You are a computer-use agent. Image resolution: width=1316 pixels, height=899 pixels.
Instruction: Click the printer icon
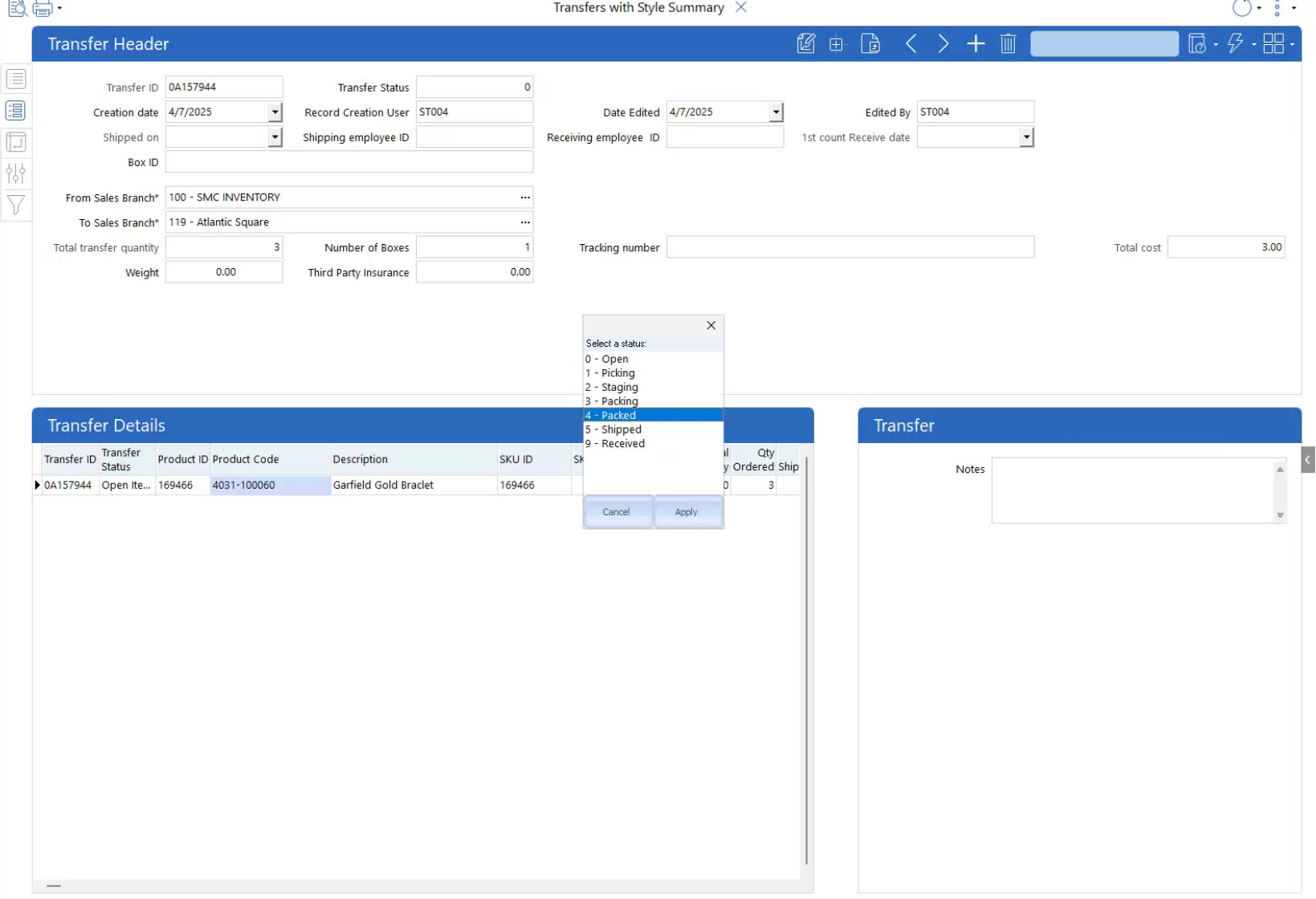click(43, 9)
